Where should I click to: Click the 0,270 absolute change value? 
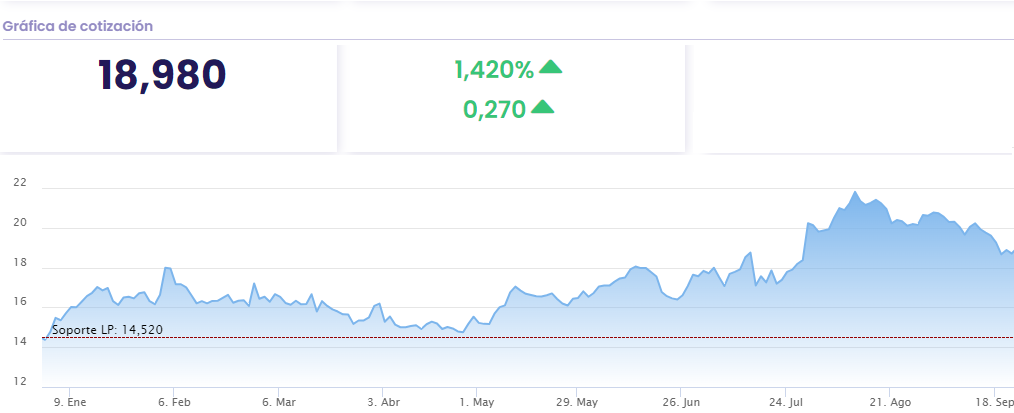coord(494,109)
